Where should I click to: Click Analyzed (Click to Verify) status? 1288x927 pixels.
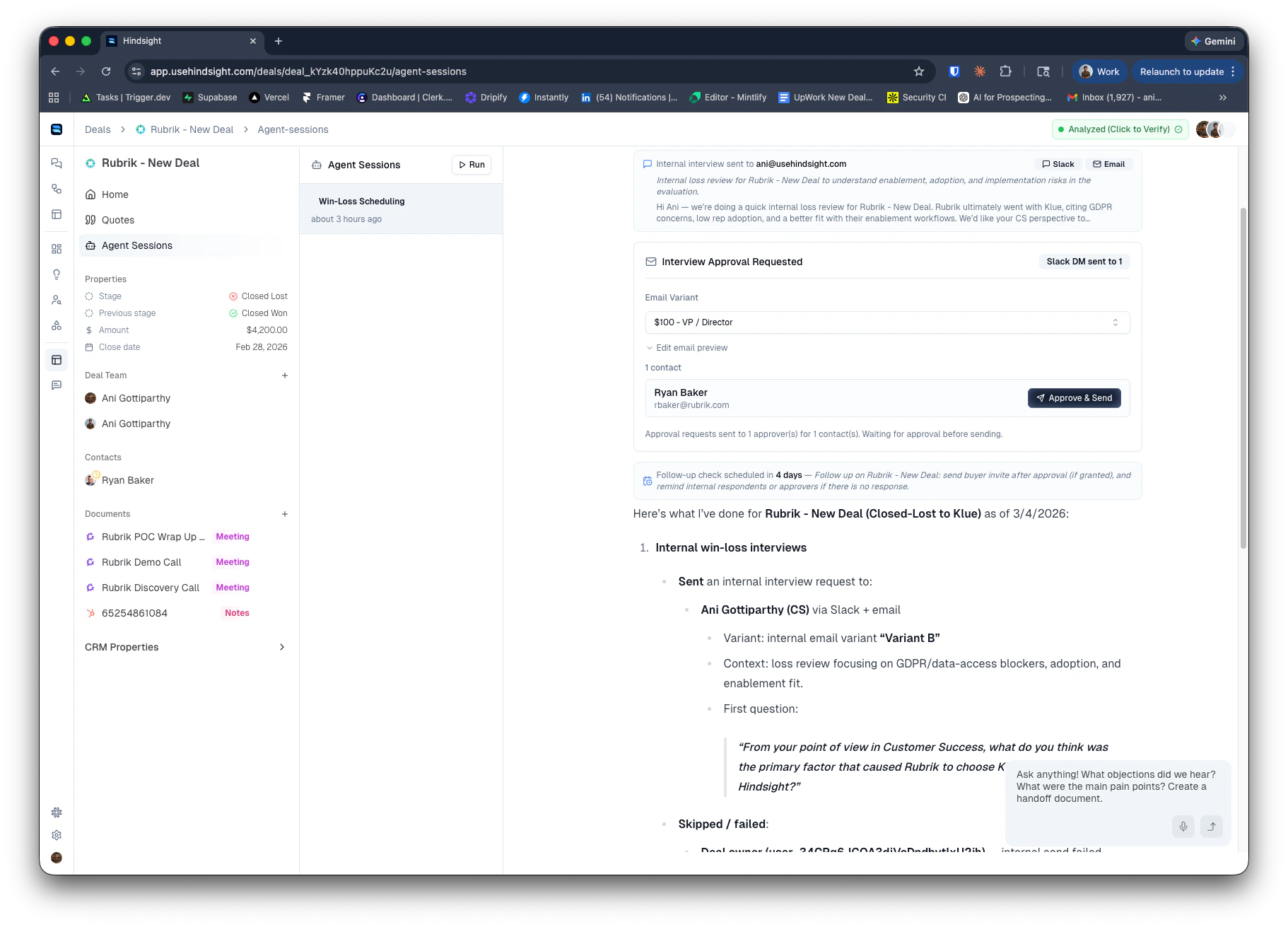tap(1120, 129)
